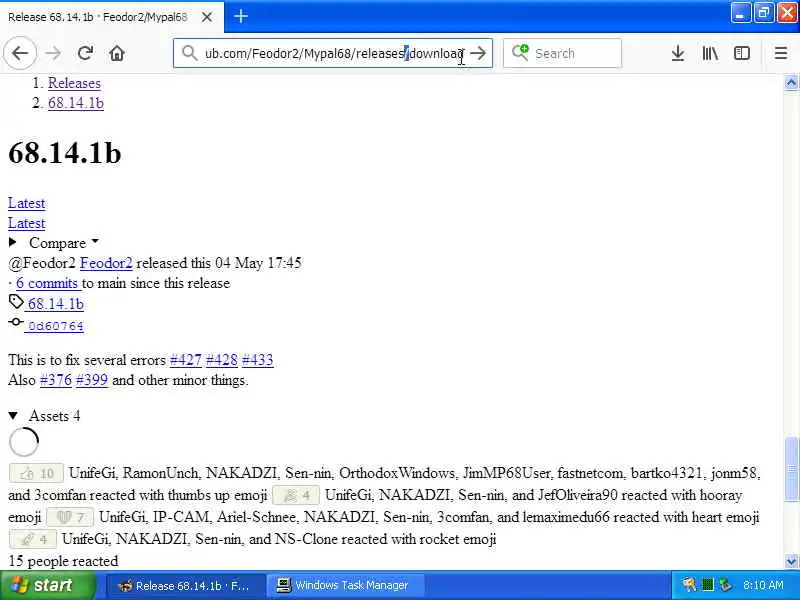Select the Release 68.14.1b browser tab
800x600 pixels.
click(x=111, y=17)
